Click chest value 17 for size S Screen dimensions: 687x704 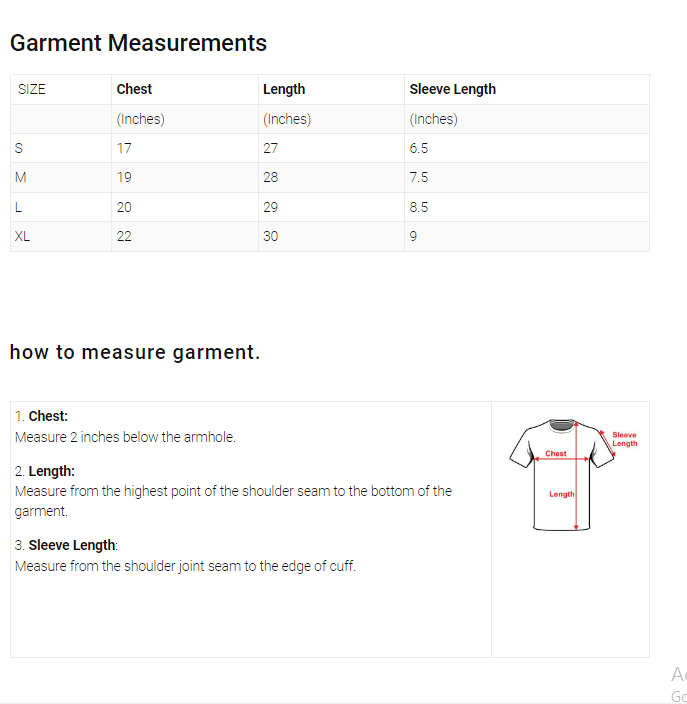pyautogui.click(x=124, y=148)
